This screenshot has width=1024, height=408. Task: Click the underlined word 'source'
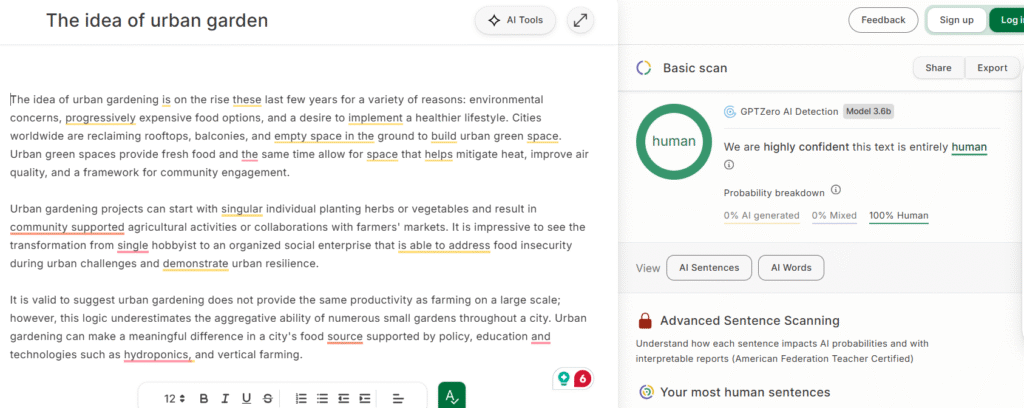click(345, 337)
